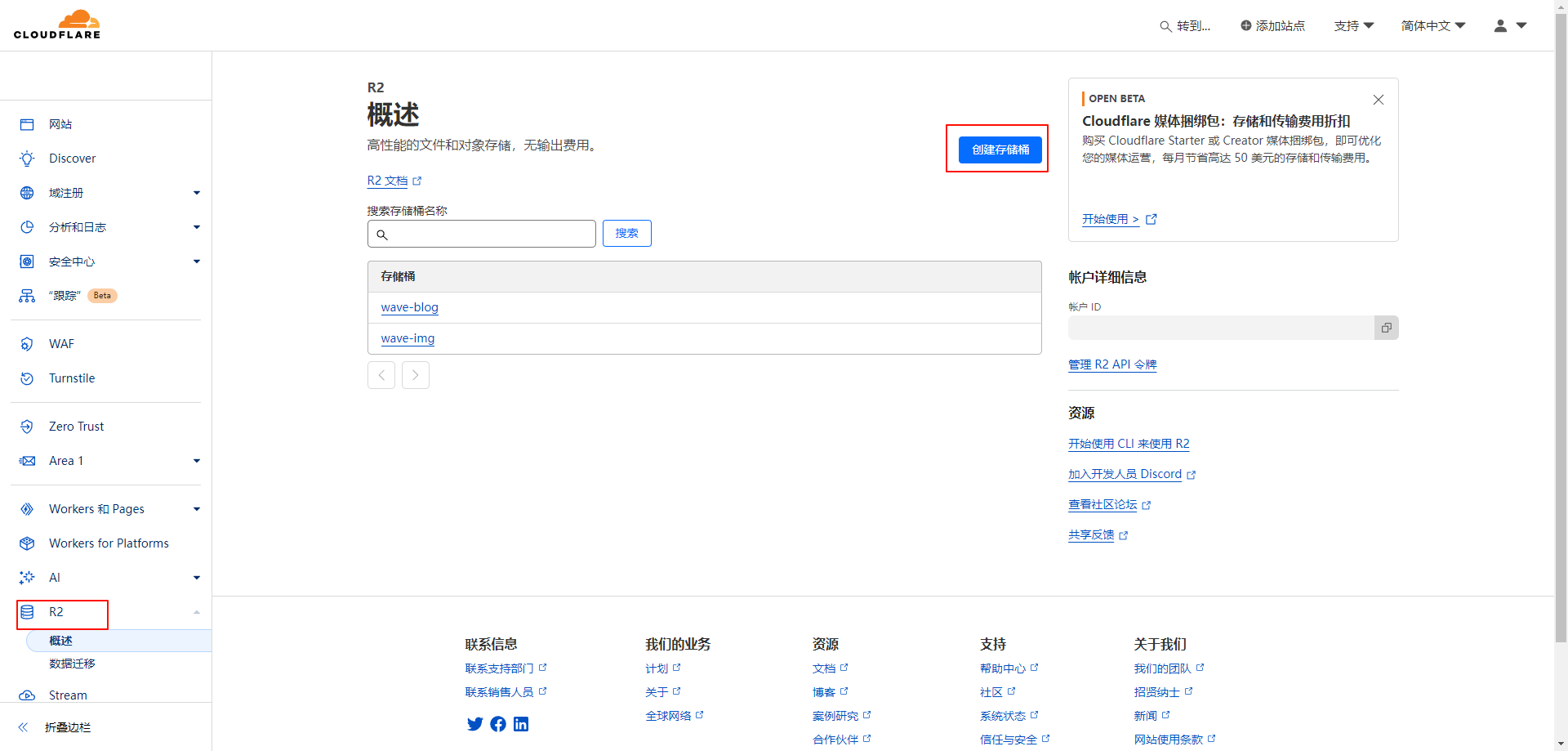The height and width of the screenshot is (751, 1568).
Task: Click the Workers for Platforms cube icon
Action: (27, 543)
